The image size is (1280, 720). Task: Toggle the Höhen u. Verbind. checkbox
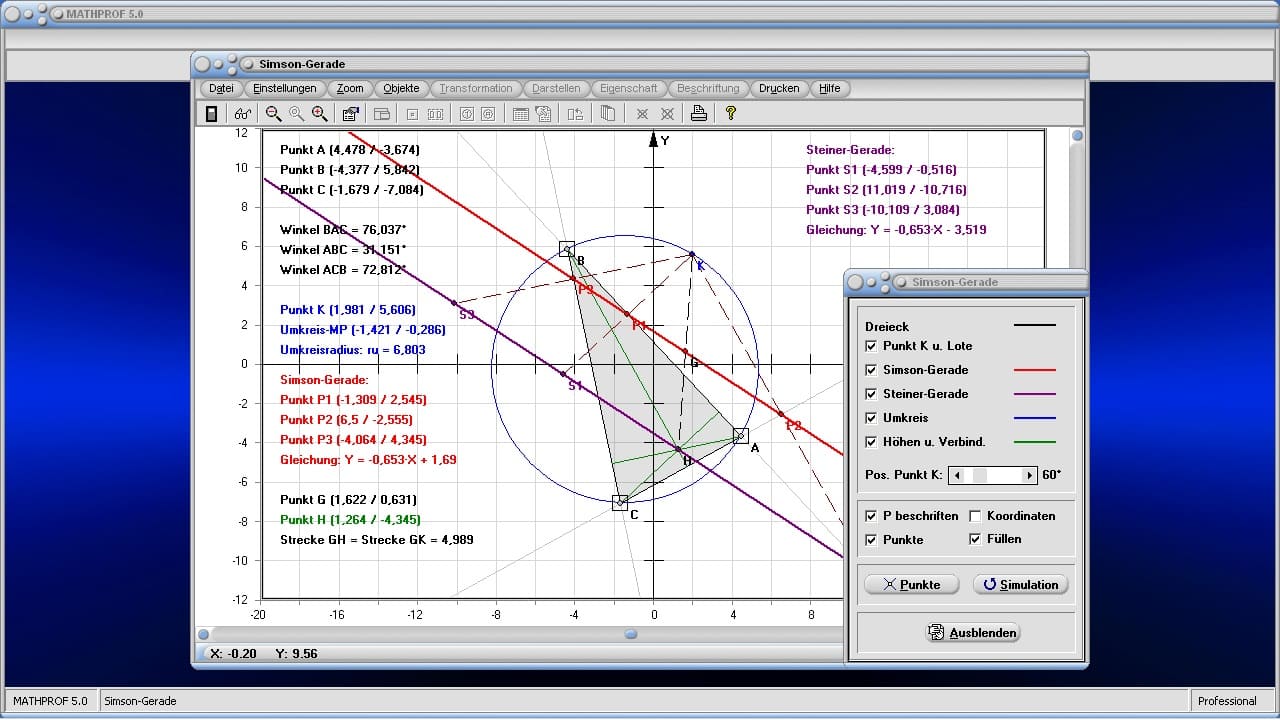[x=871, y=442]
